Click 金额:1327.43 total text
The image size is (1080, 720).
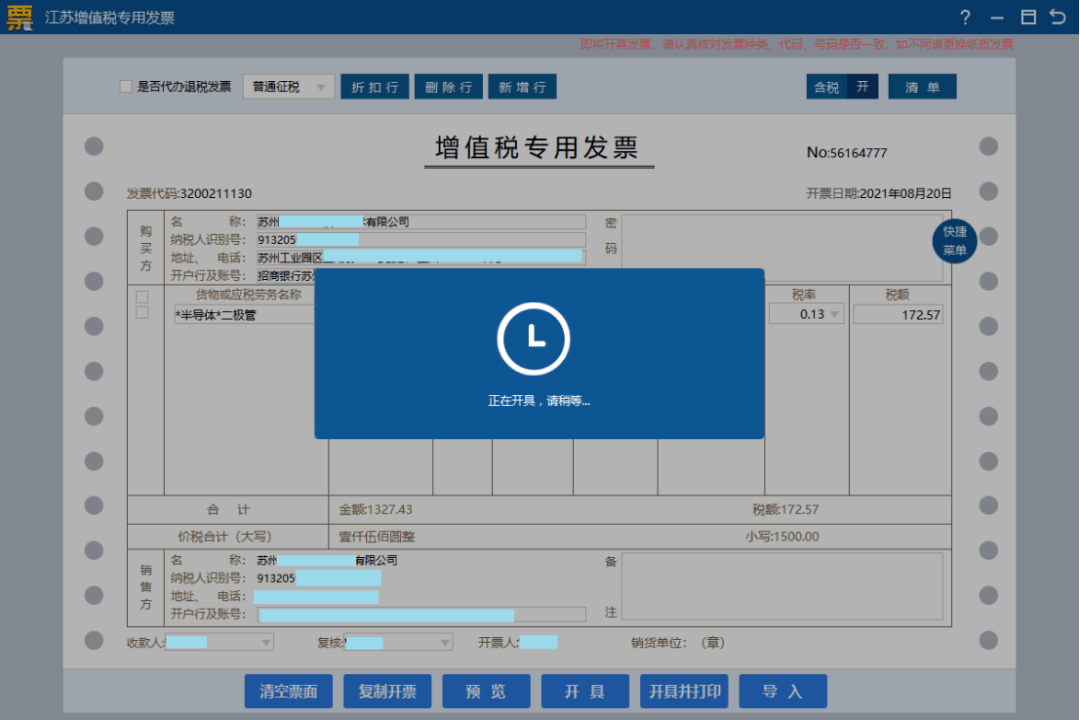(x=375, y=510)
